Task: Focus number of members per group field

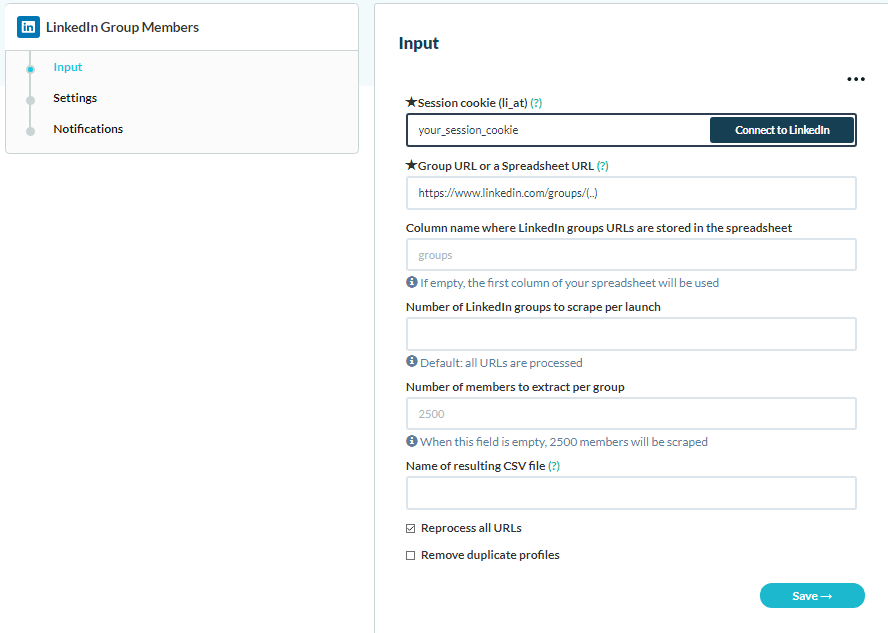Action: pyautogui.click(x=631, y=414)
